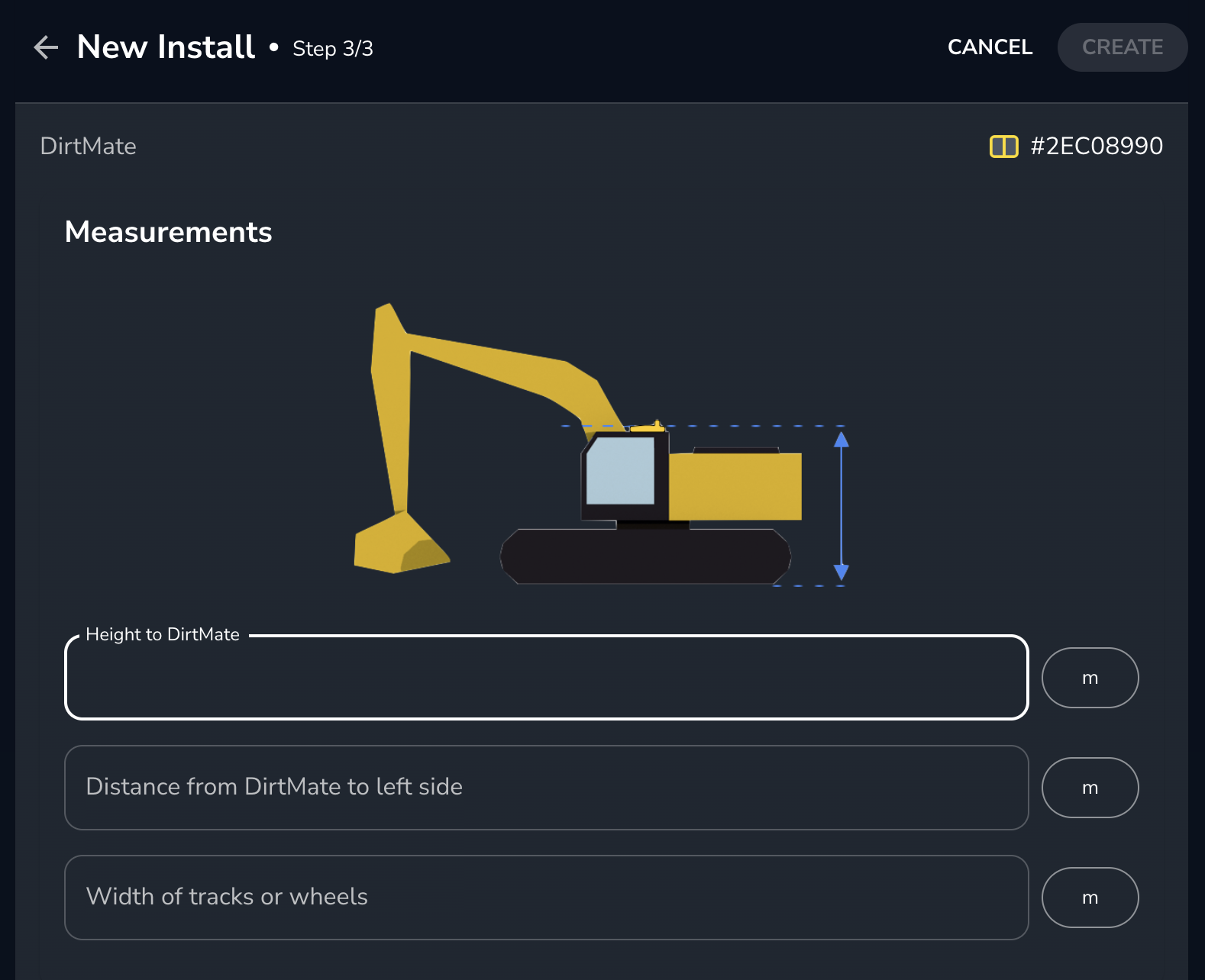Toggle the unit for Distance to left side

[1090, 788]
